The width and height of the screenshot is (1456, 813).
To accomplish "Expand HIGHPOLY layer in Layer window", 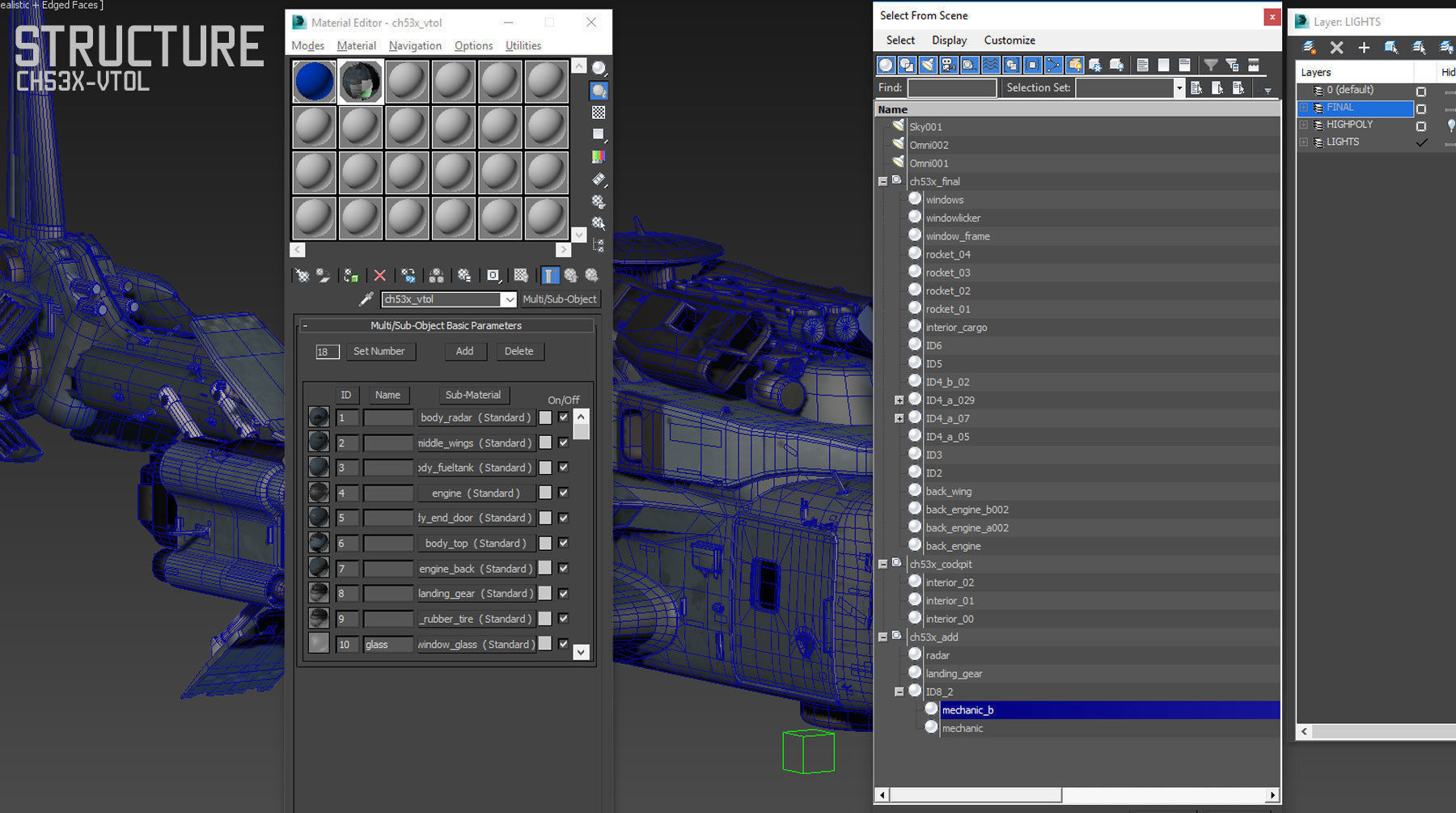I will point(1304,125).
